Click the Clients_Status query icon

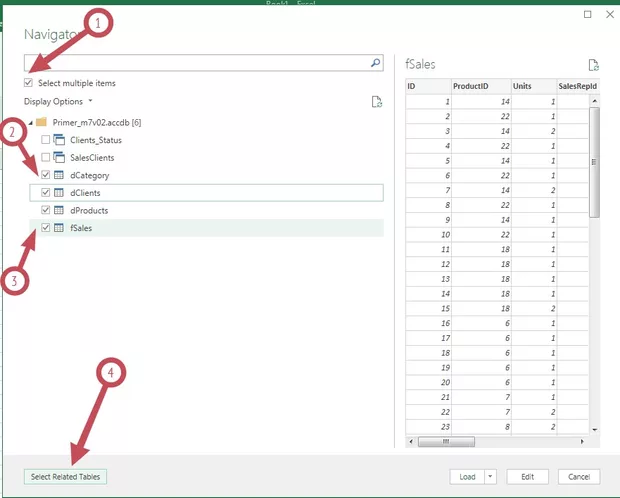pos(59,140)
